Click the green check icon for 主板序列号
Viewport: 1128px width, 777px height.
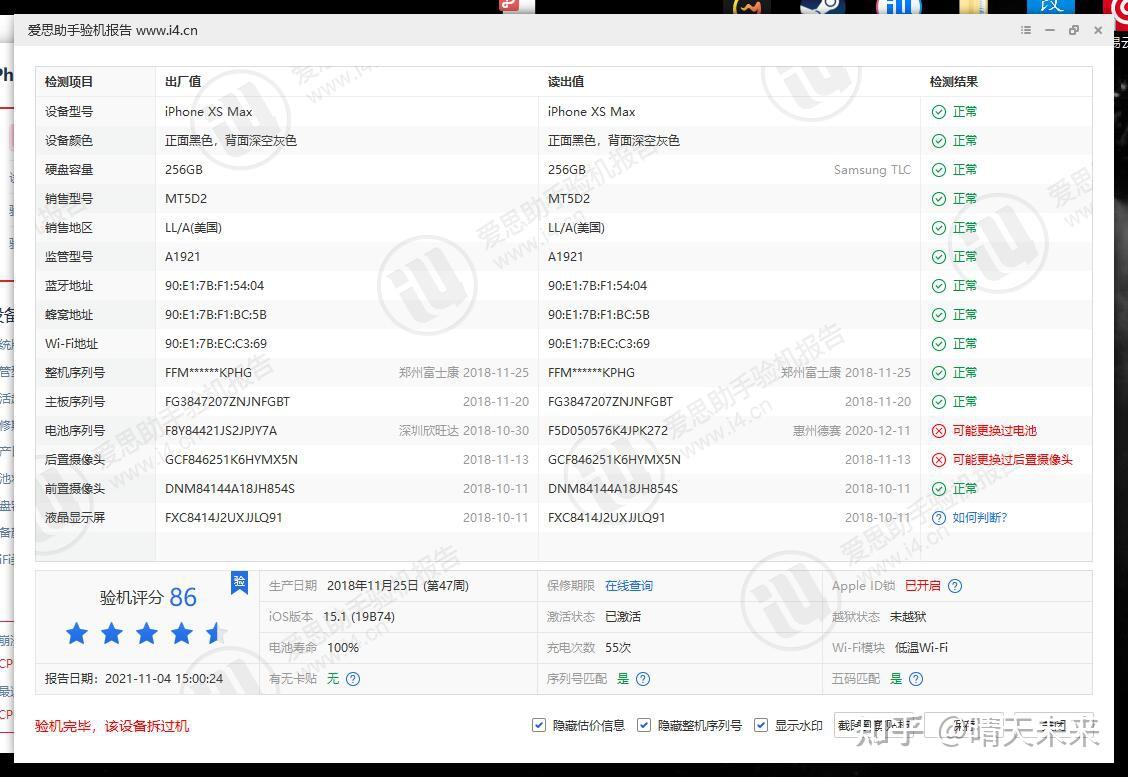(939, 401)
